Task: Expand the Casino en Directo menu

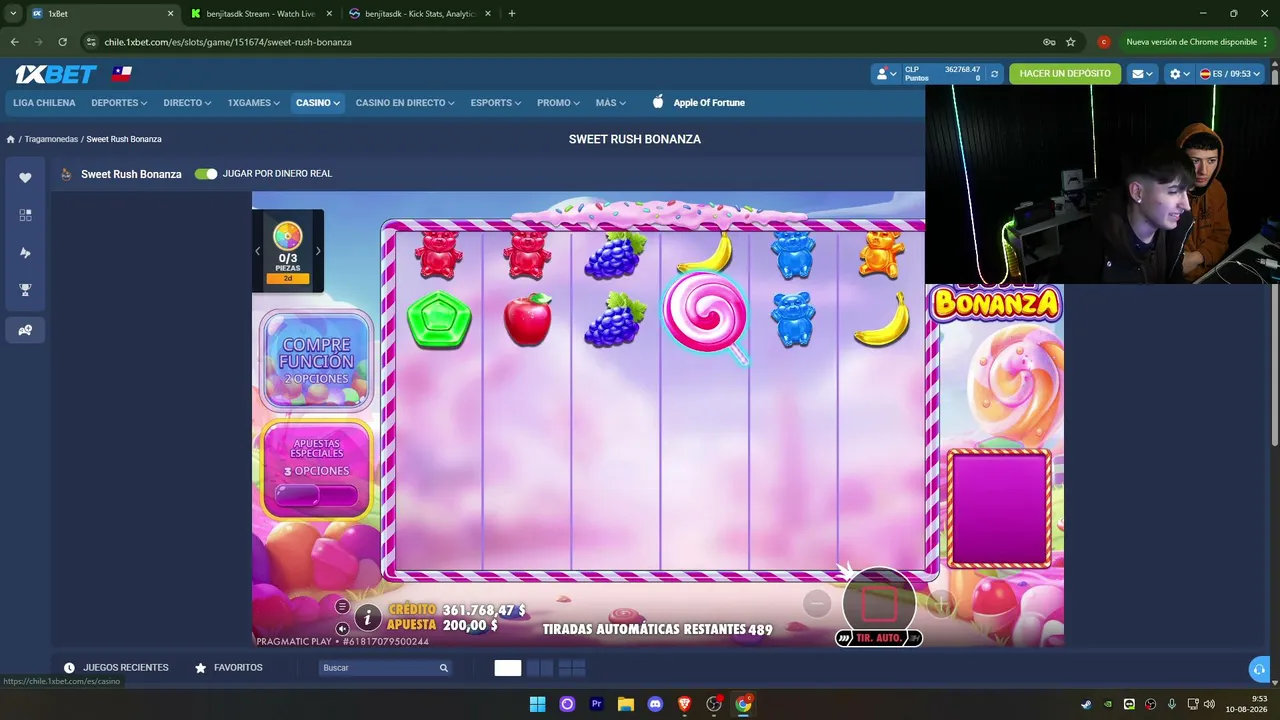Action: pos(405,103)
